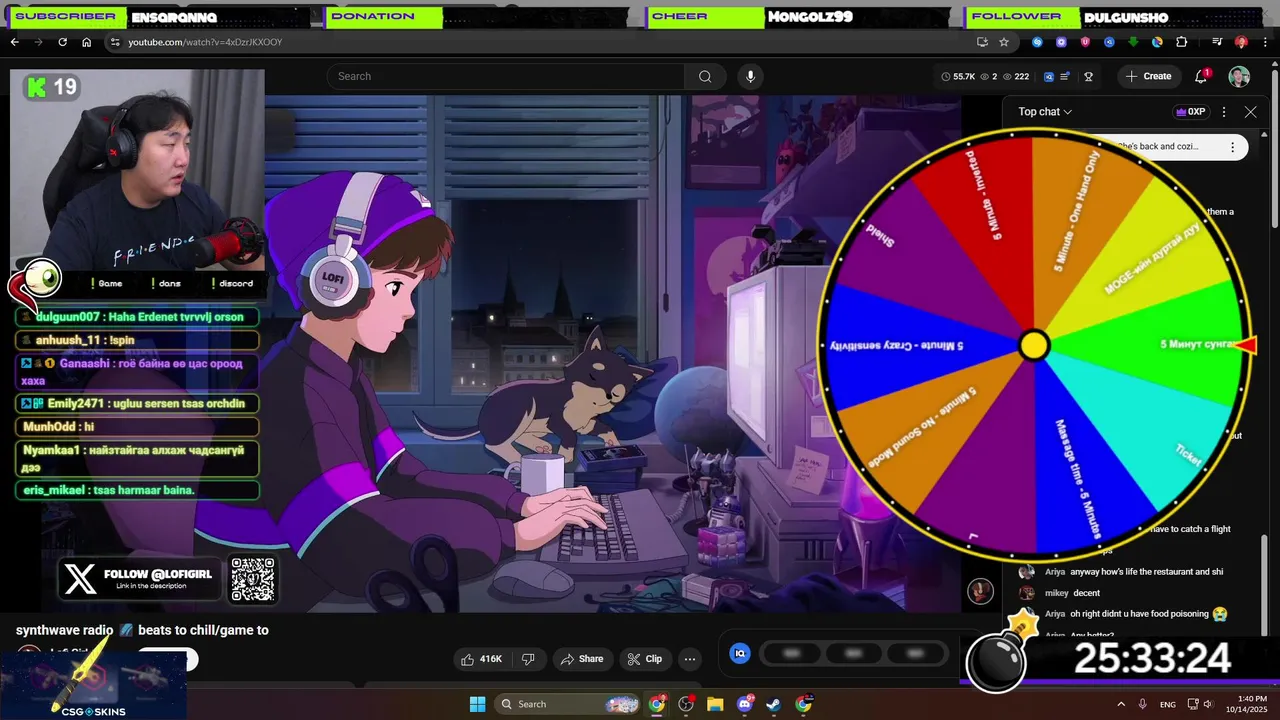Open the media control music-list icon
1280x720 pixels.
[1217, 42]
